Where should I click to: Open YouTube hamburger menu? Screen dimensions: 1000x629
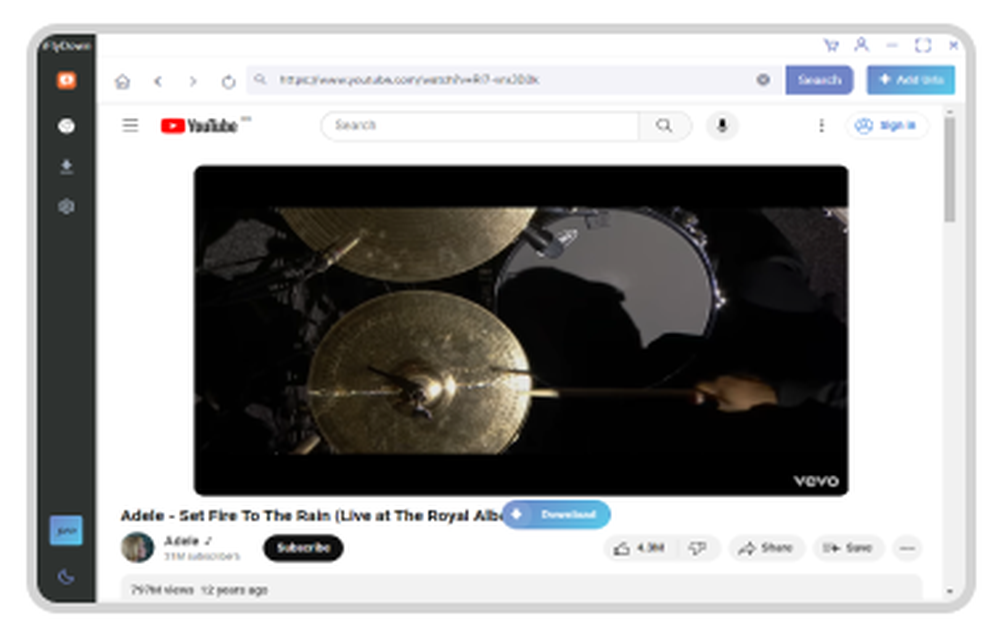(130, 125)
